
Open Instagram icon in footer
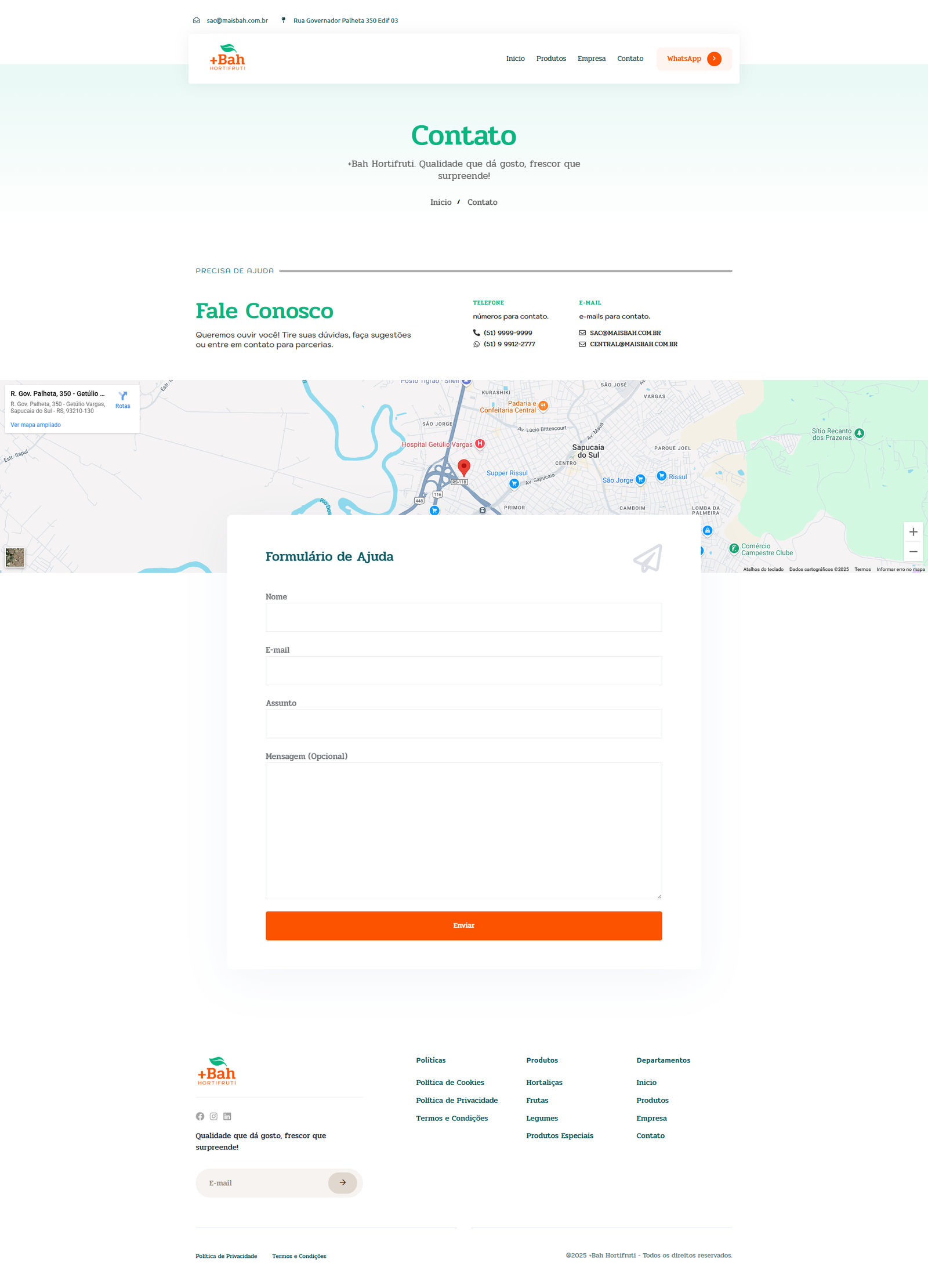213,1116
